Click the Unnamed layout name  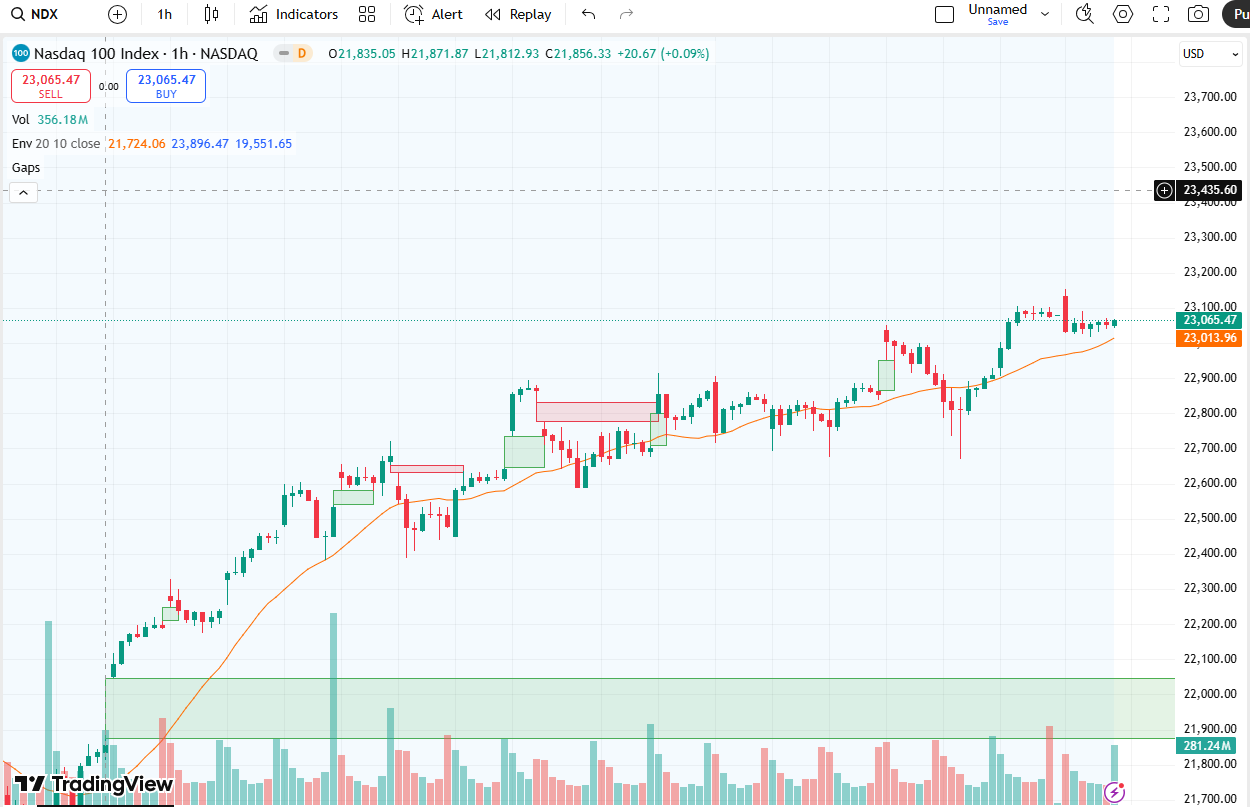pyautogui.click(x=997, y=9)
